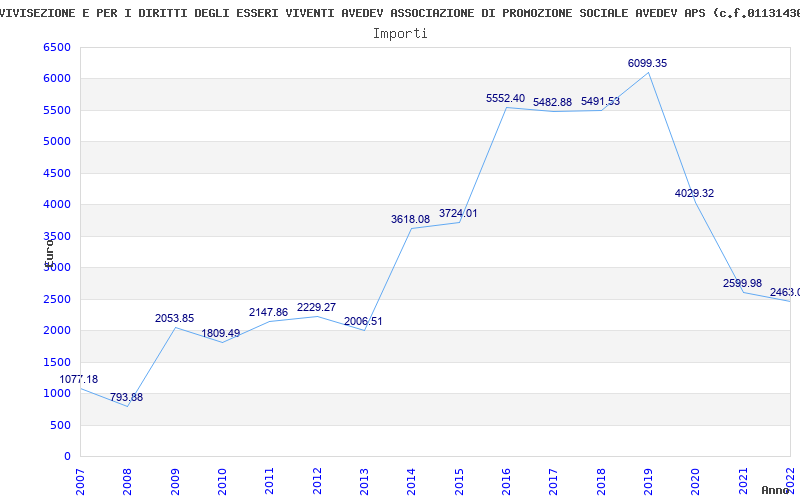The width and height of the screenshot is (800, 500).
Task: Select the 5552.40 data point label
Action: coord(505,98)
